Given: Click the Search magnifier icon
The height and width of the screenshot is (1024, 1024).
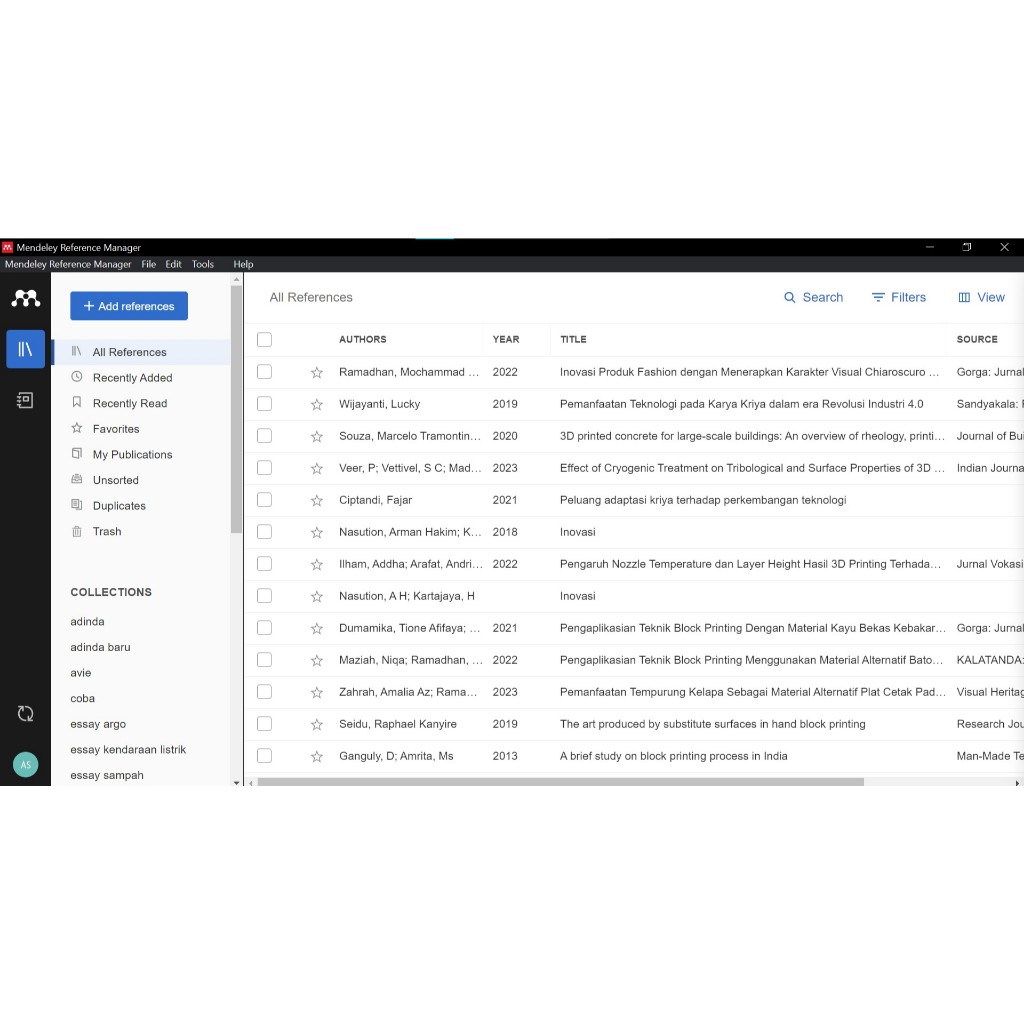Looking at the screenshot, I should (x=790, y=298).
